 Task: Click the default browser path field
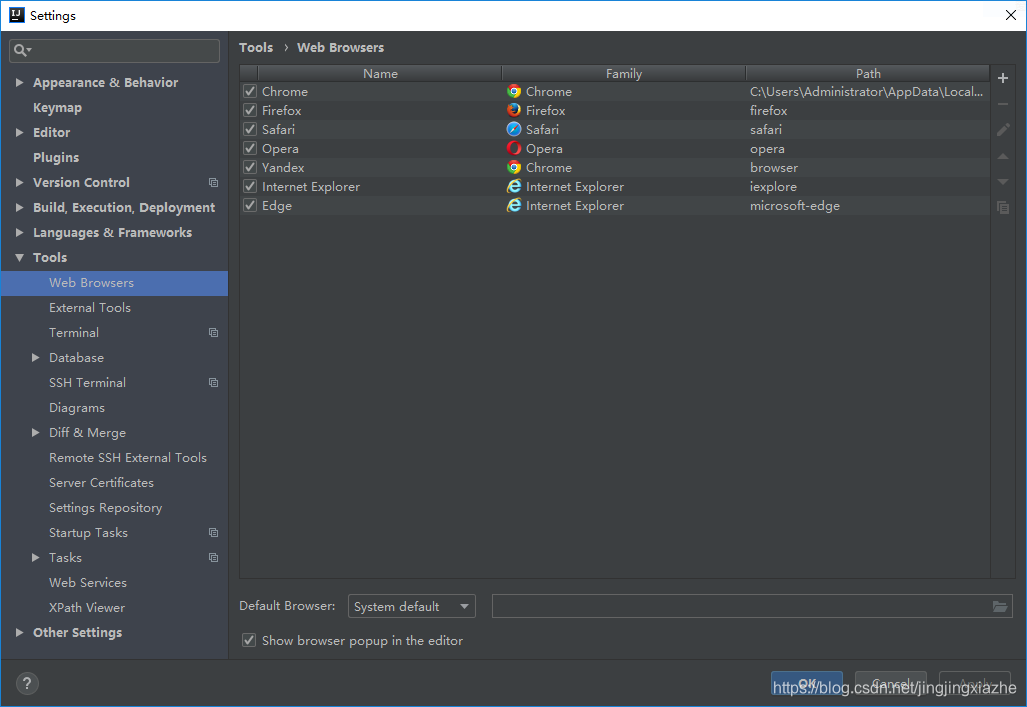click(752, 607)
